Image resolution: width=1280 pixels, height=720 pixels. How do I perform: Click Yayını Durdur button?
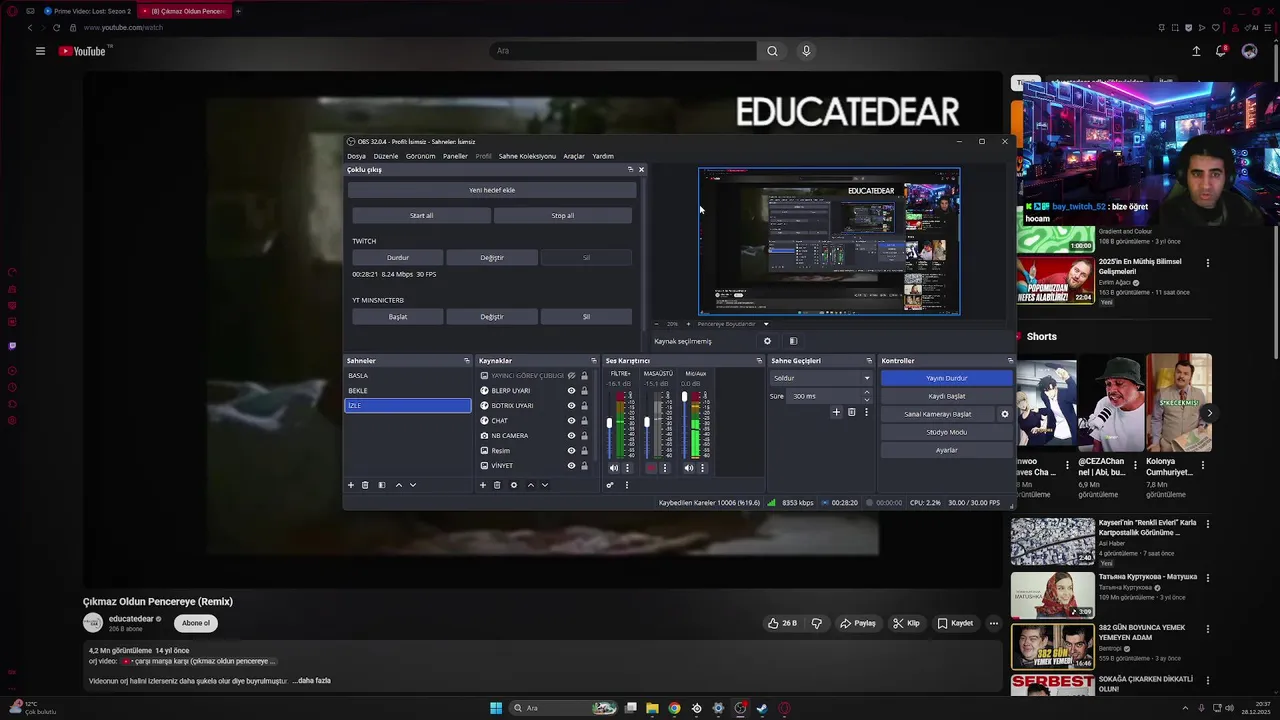pos(946,378)
